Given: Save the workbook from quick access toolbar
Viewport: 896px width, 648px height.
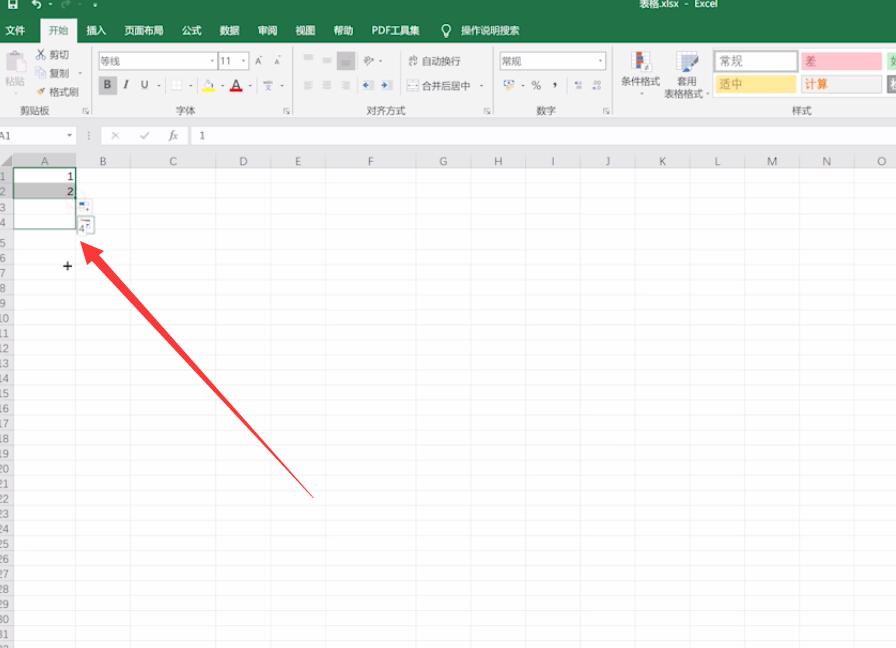Looking at the screenshot, I should pos(13,5).
